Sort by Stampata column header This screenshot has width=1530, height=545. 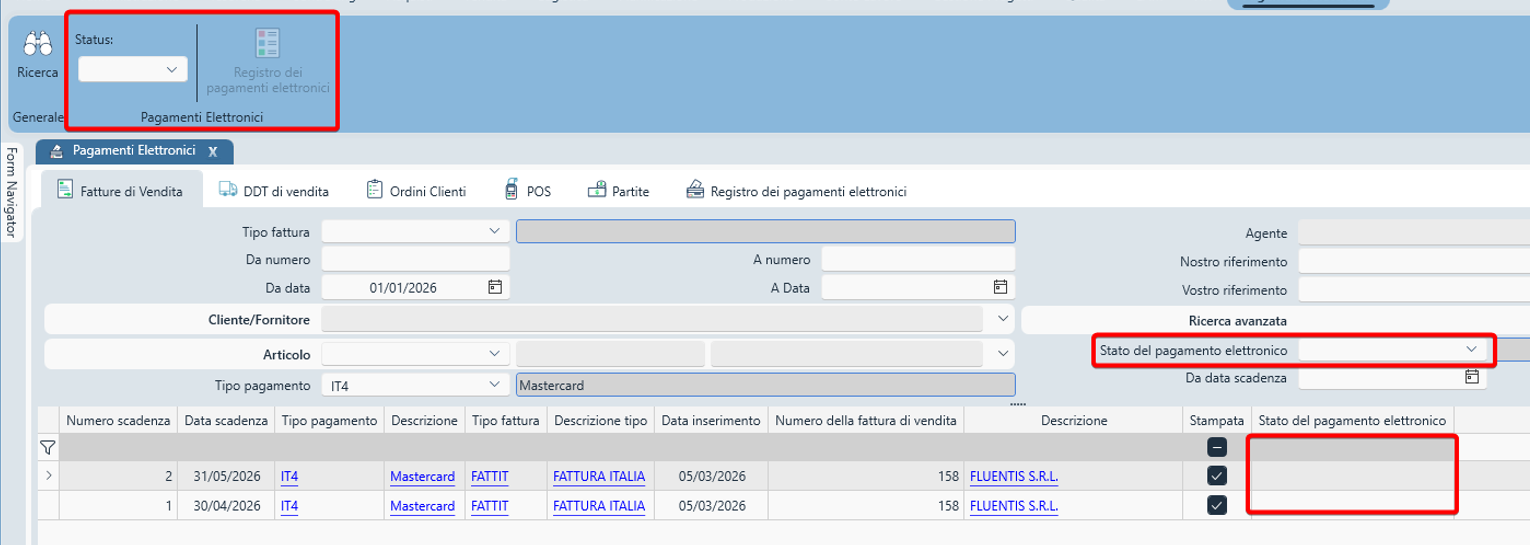coord(1217,421)
